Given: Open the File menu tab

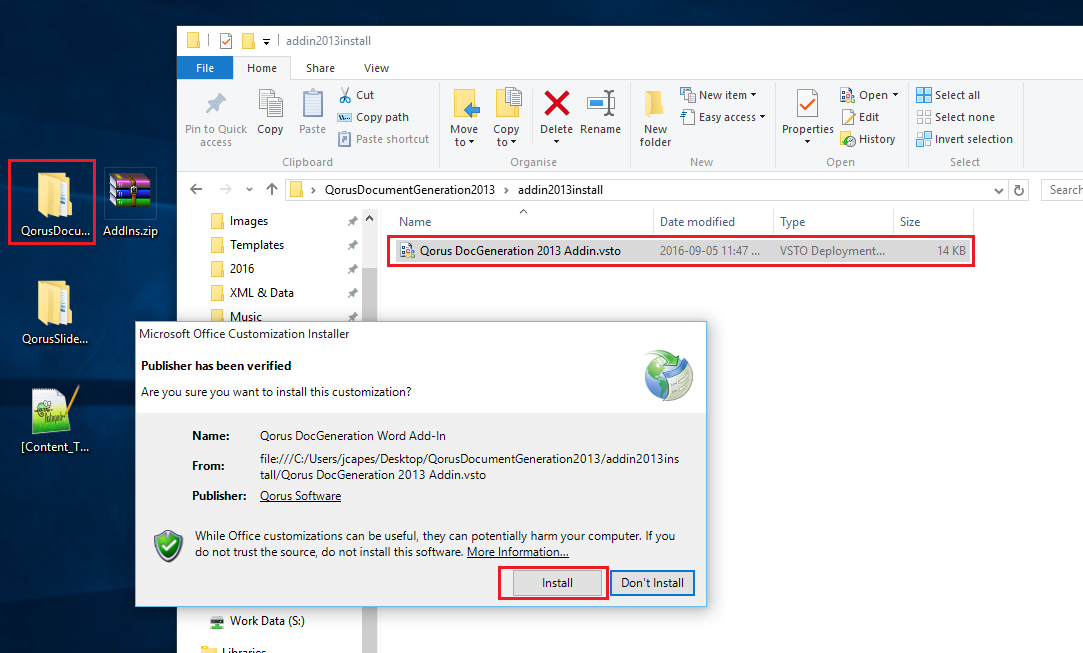Looking at the screenshot, I should click(205, 68).
